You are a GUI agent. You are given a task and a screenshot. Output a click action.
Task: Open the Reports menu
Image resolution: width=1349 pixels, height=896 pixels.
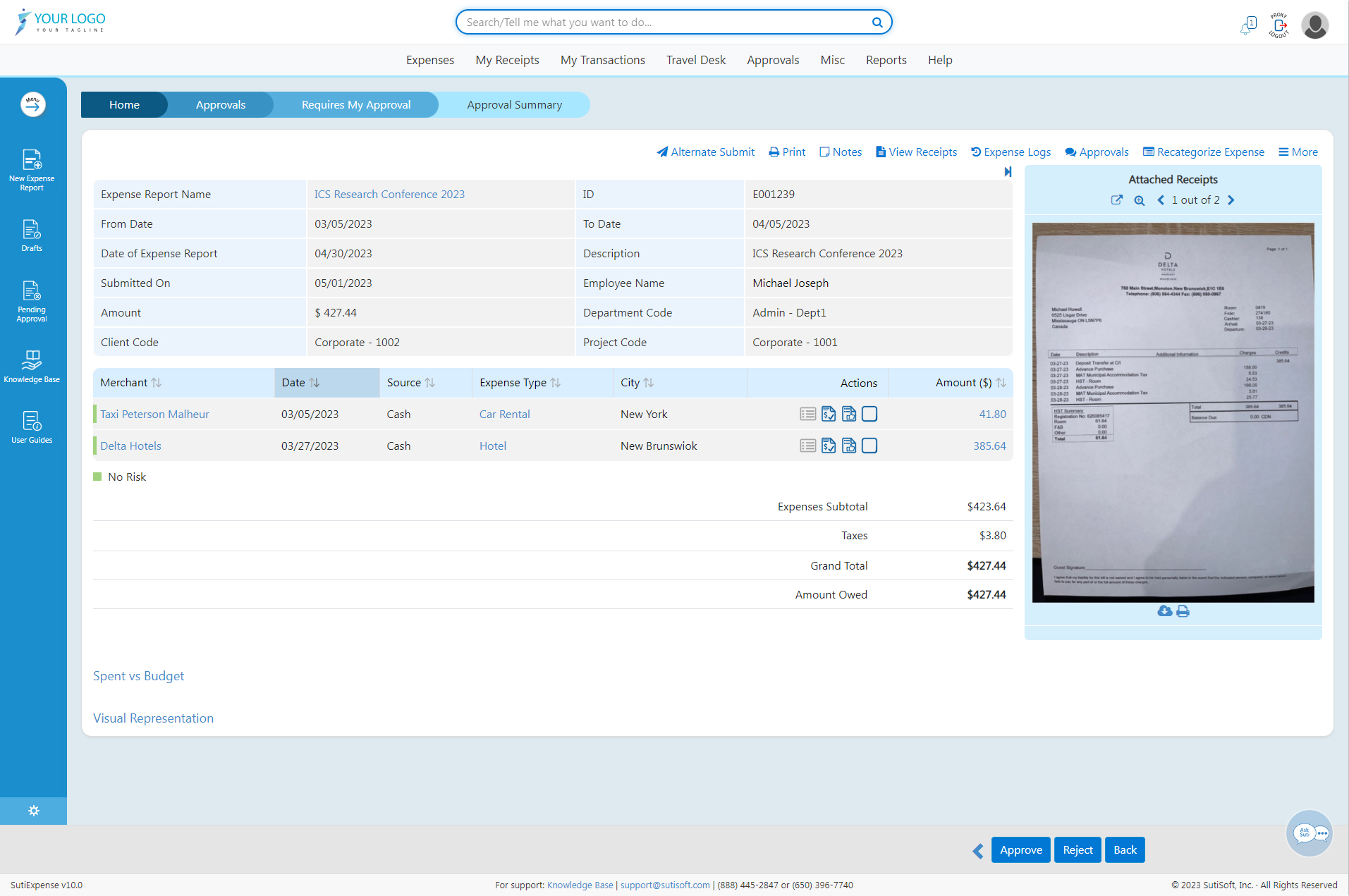click(886, 61)
